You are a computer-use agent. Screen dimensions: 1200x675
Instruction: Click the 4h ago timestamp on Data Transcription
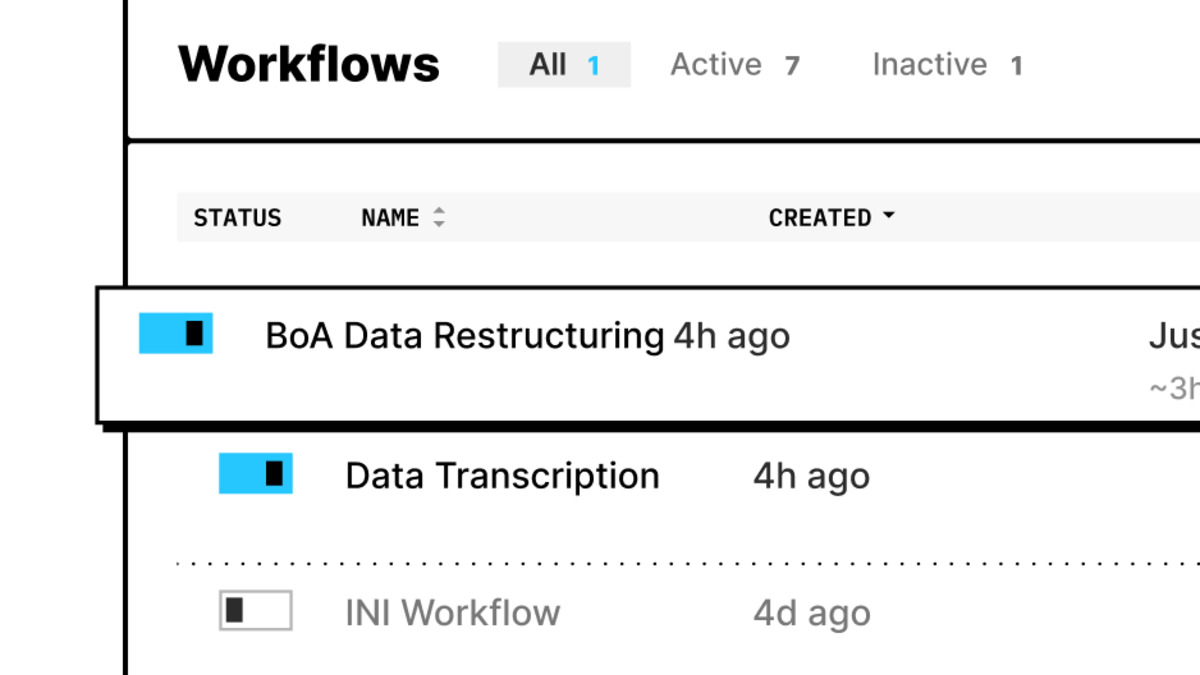[810, 475]
